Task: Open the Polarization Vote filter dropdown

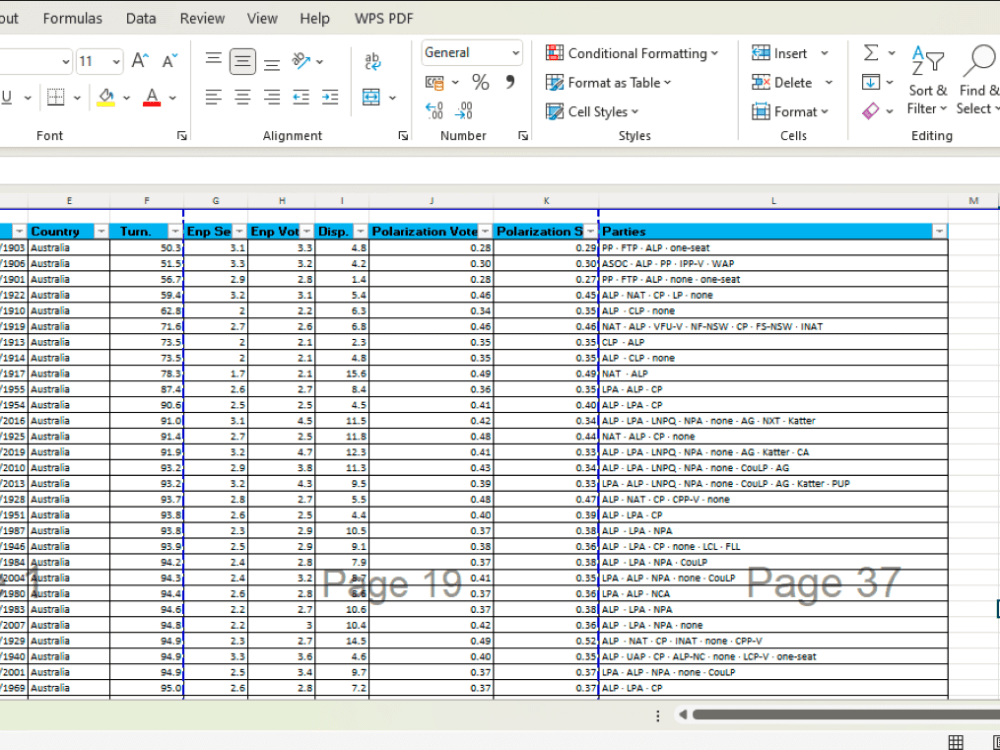Action: tap(485, 232)
